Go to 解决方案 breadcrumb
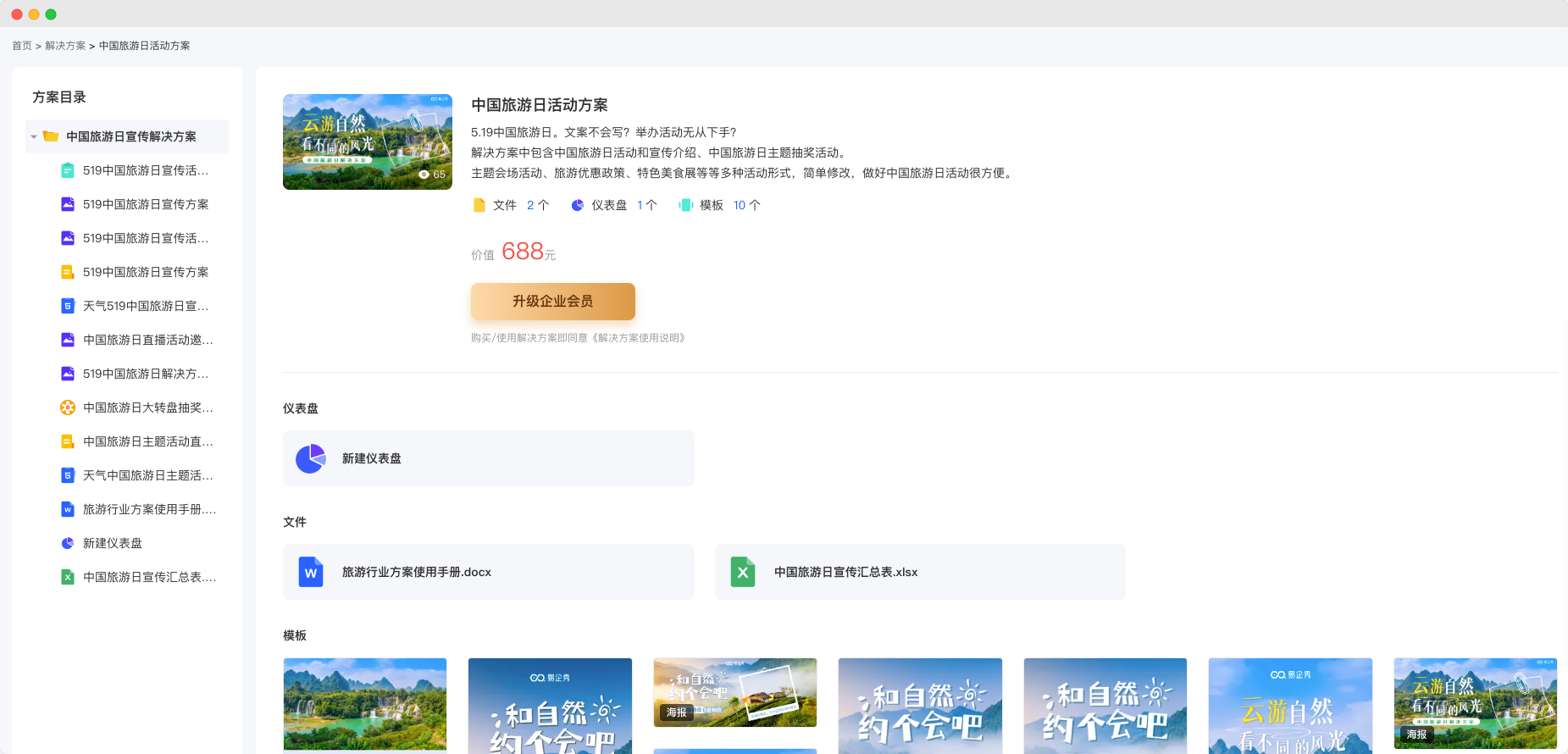This screenshot has width=1568, height=754. 65,46
